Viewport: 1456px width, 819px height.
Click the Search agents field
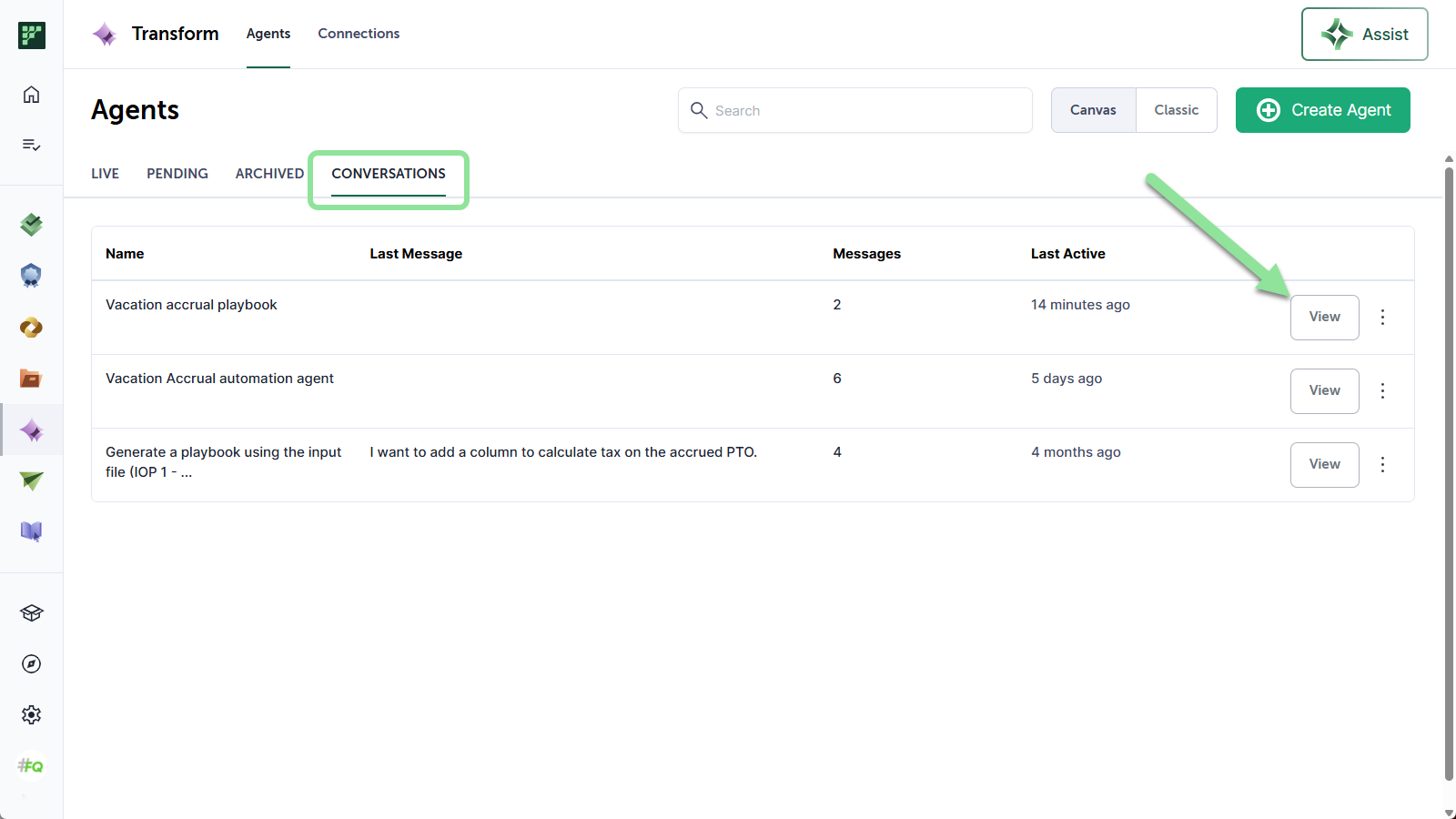tap(854, 110)
